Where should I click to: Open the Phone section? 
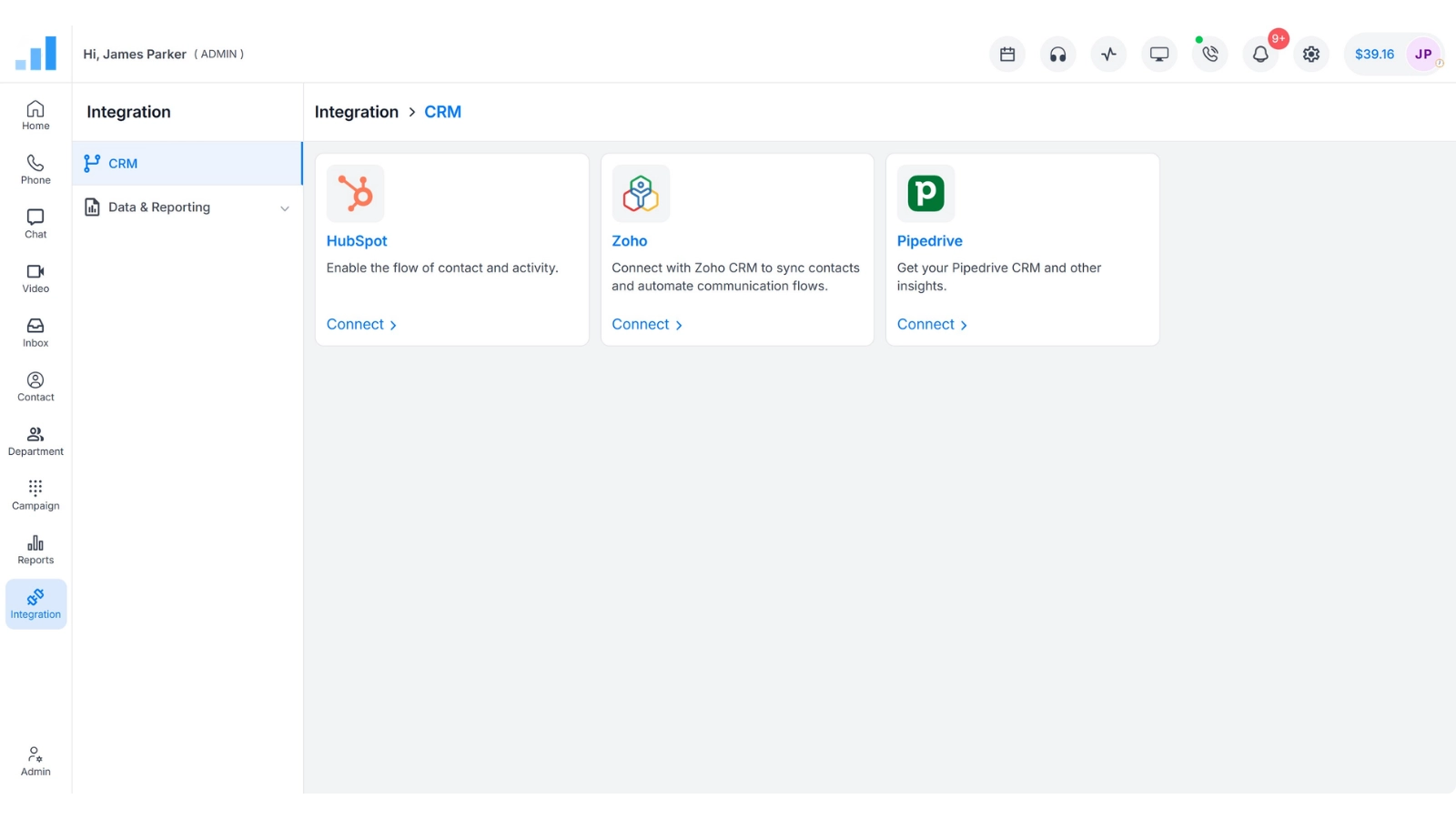pos(35,169)
